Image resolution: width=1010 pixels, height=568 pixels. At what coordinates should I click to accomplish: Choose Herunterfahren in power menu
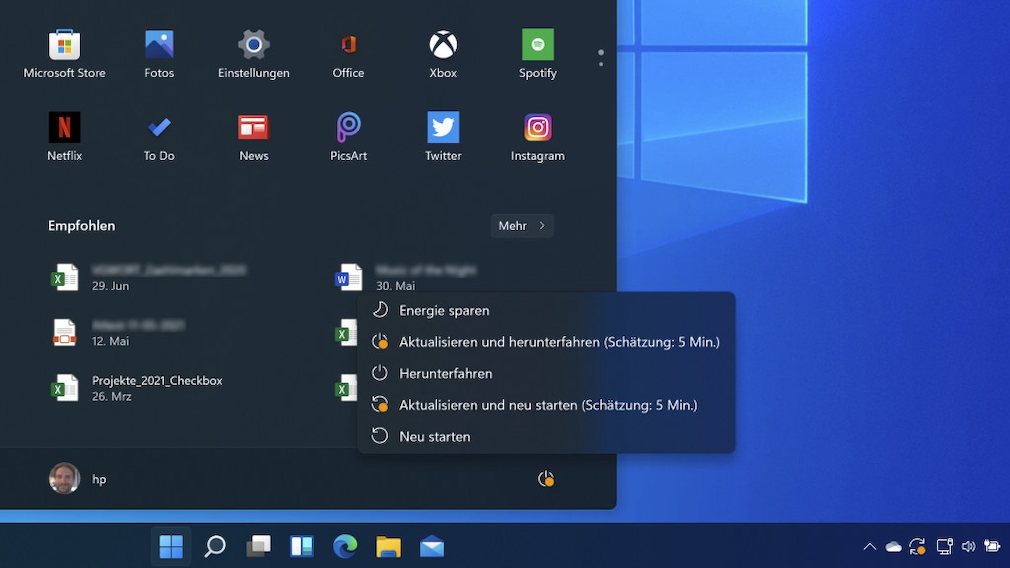(x=445, y=374)
